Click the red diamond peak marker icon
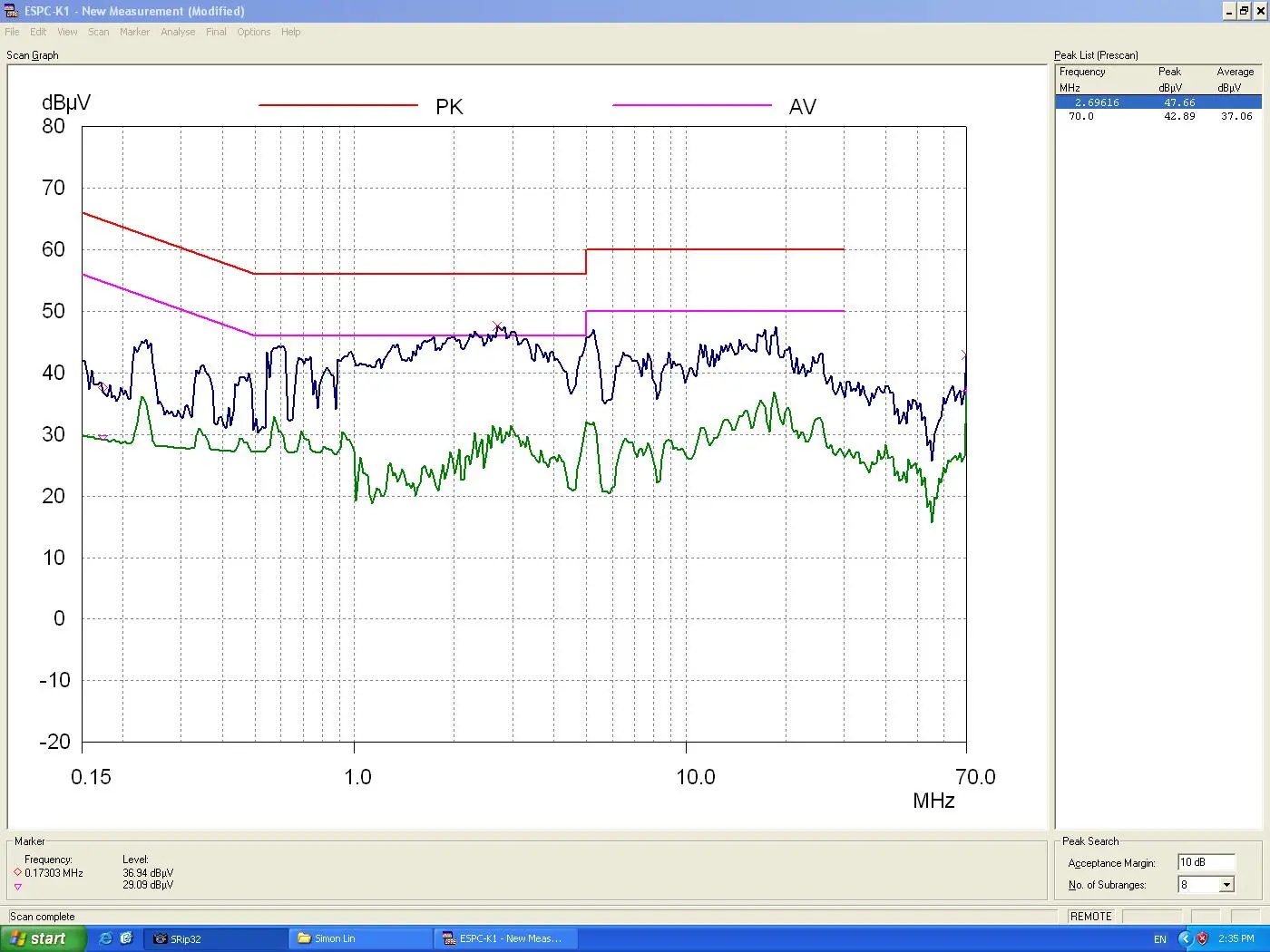The height and width of the screenshot is (952, 1270). 17,872
